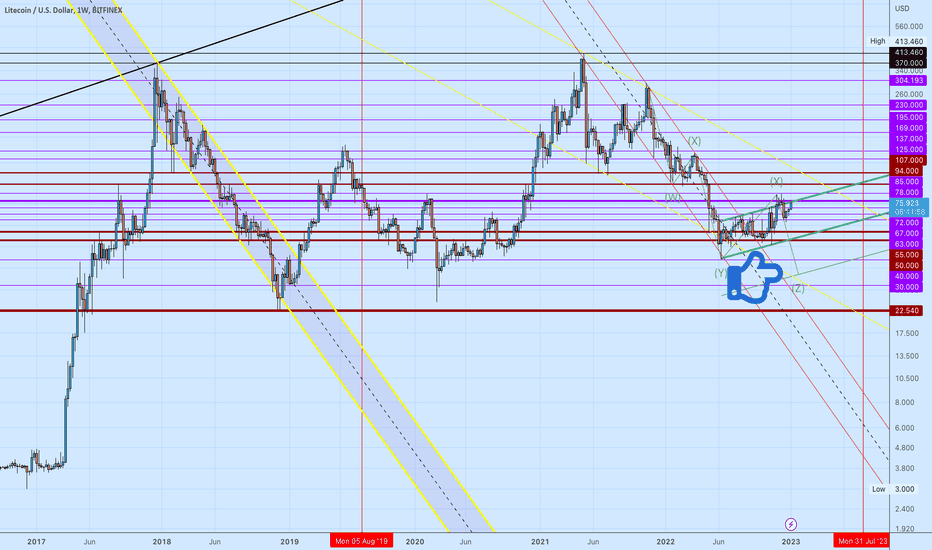Screen dimensions: 932x550
Task: Click the 8.000 axis value
Action: [905, 403]
